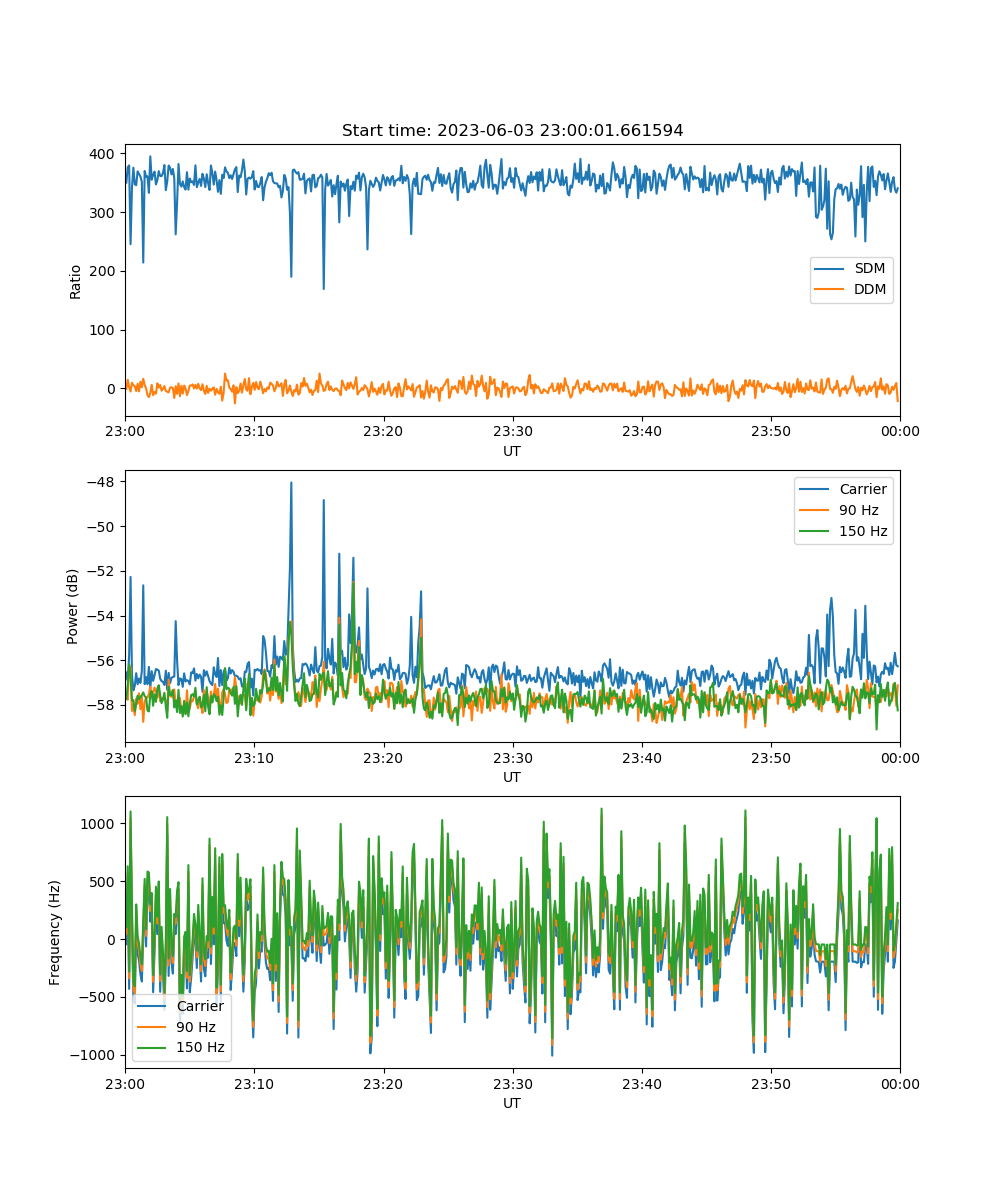This screenshot has height=1200, width=1000.
Task: Click the 'Start time: 2023-06-03 23:00:01.661594' title
Action: pyautogui.click(x=512, y=131)
